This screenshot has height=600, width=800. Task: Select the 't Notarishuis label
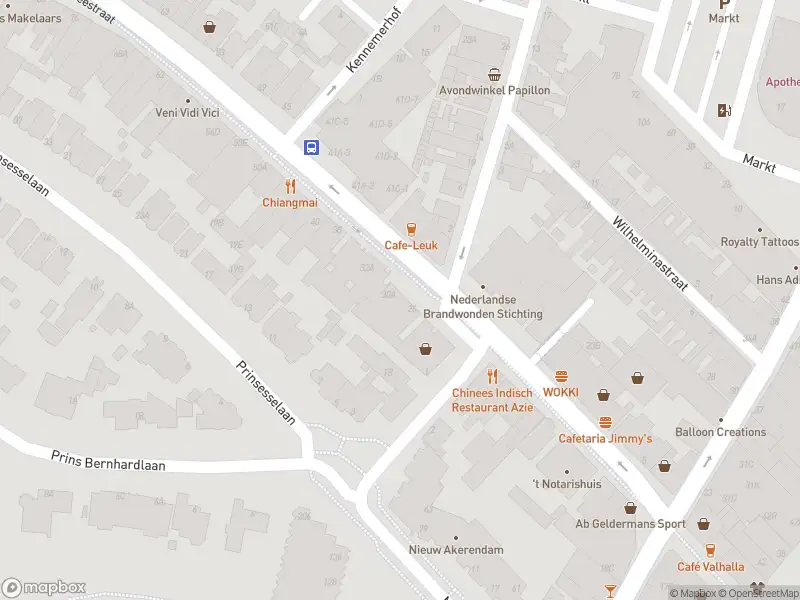click(x=566, y=484)
